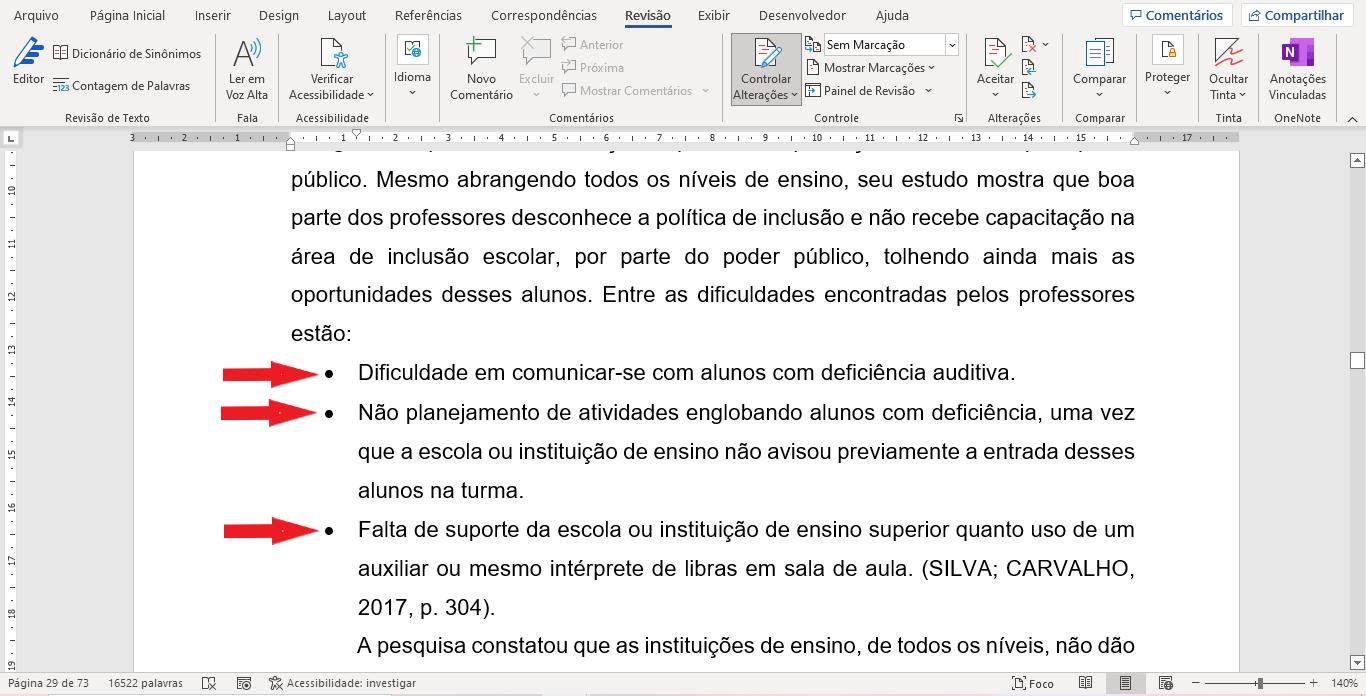Click first-line indent marker on ruler
This screenshot has height=696, width=1366.
coord(357,134)
